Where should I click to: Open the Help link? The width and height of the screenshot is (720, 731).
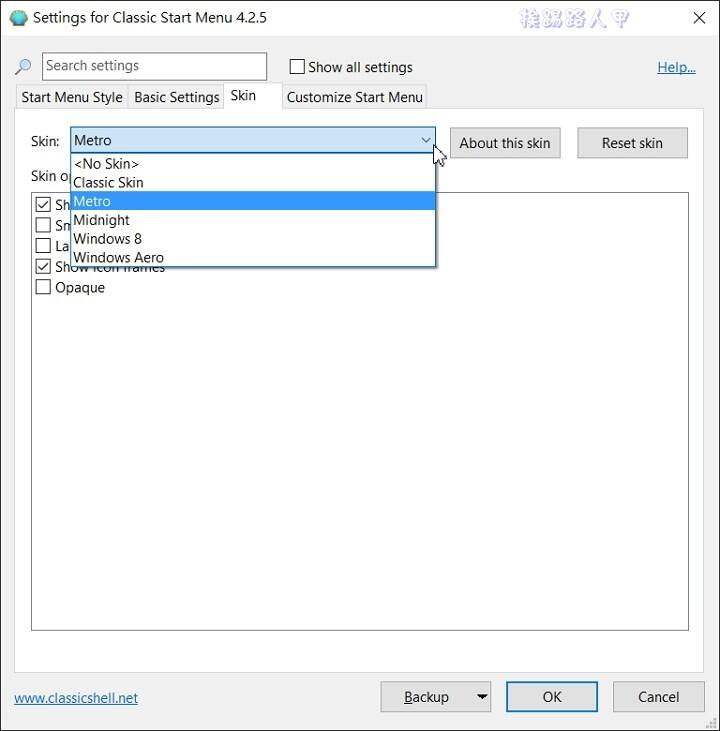(x=676, y=67)
